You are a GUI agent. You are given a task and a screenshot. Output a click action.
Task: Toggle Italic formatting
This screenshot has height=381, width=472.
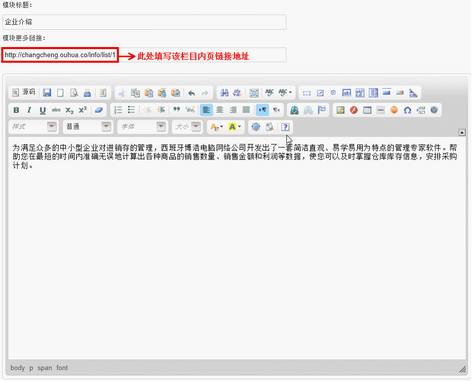point(29,110)
